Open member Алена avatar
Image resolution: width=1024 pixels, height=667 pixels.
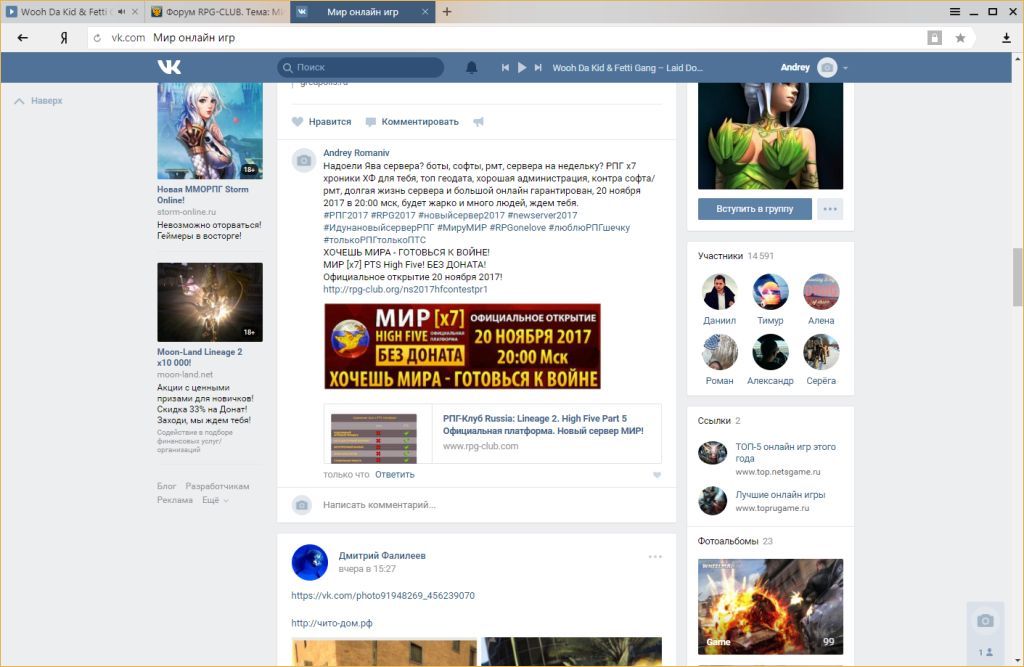click(x=821, y=291)
